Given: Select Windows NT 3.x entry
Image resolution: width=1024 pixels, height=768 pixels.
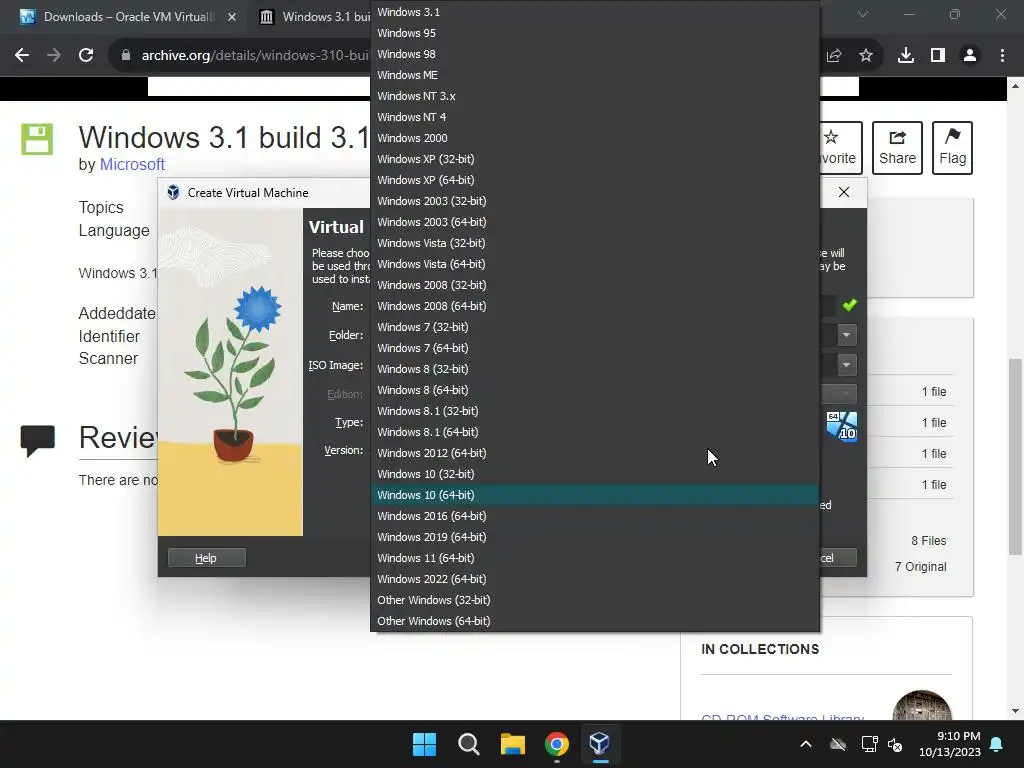Looking at the screenshot, I should 594,96.
